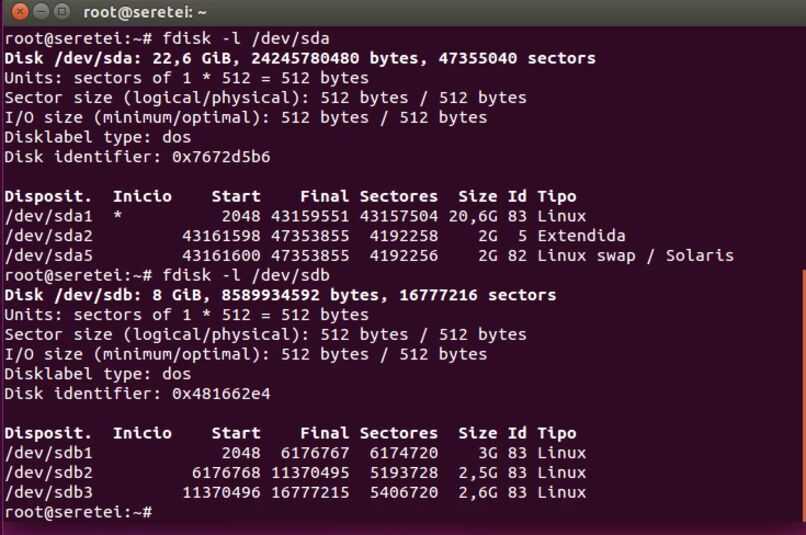The height and width of the screenshot is (535, 806).
Task: Click the sector count 4192258
Action: [404, 236]
